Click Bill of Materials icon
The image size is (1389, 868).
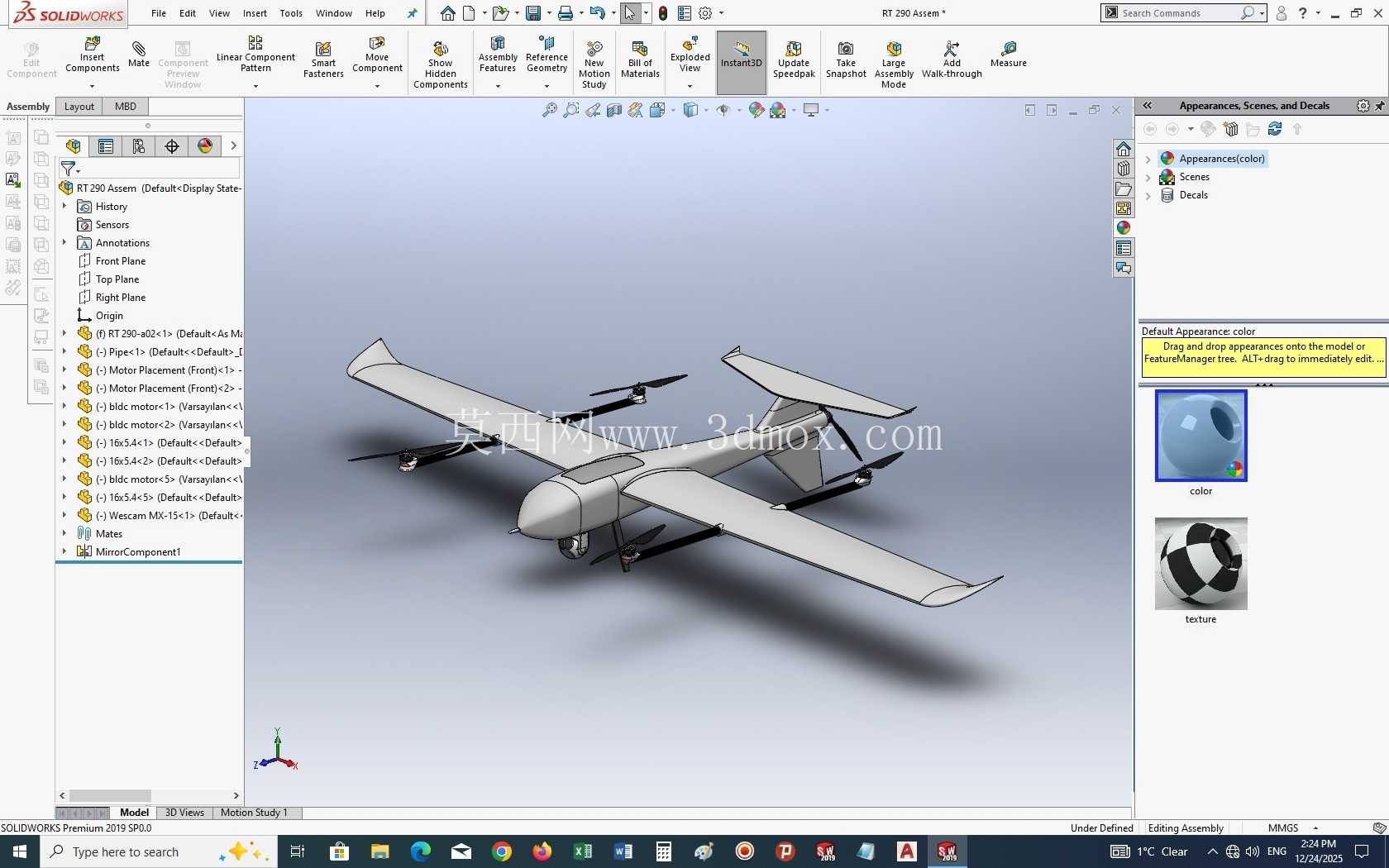[640, 60]
